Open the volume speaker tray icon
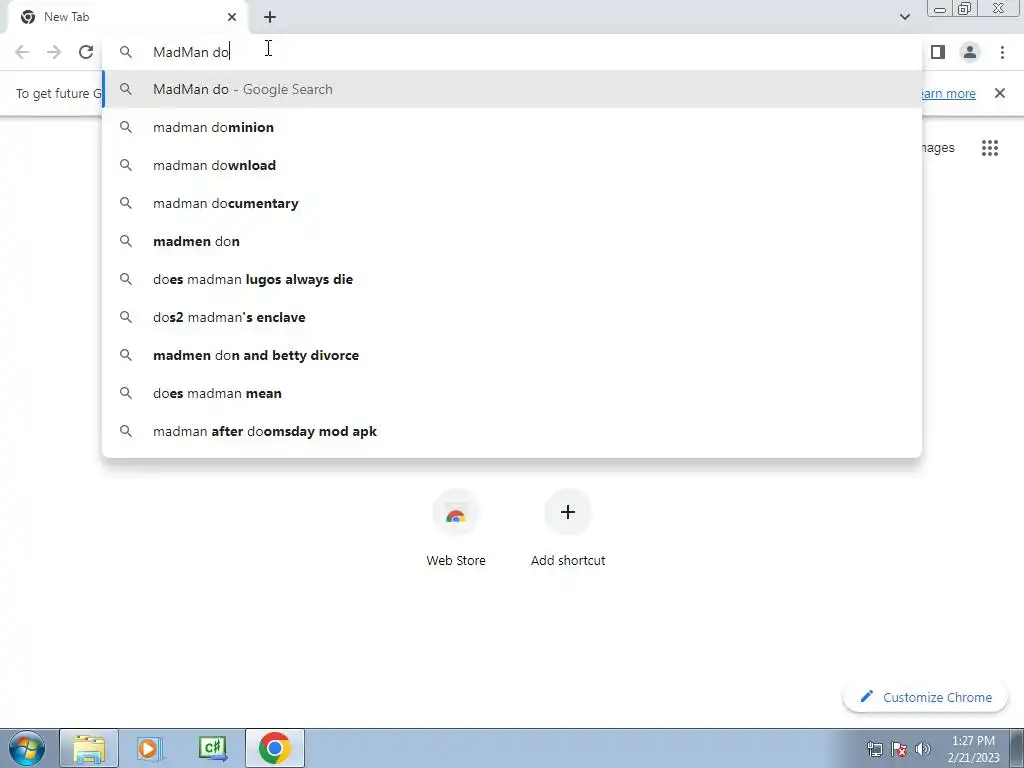This screenshot has height=768, width=1024. pyautogui.click(x=923, y=749)
